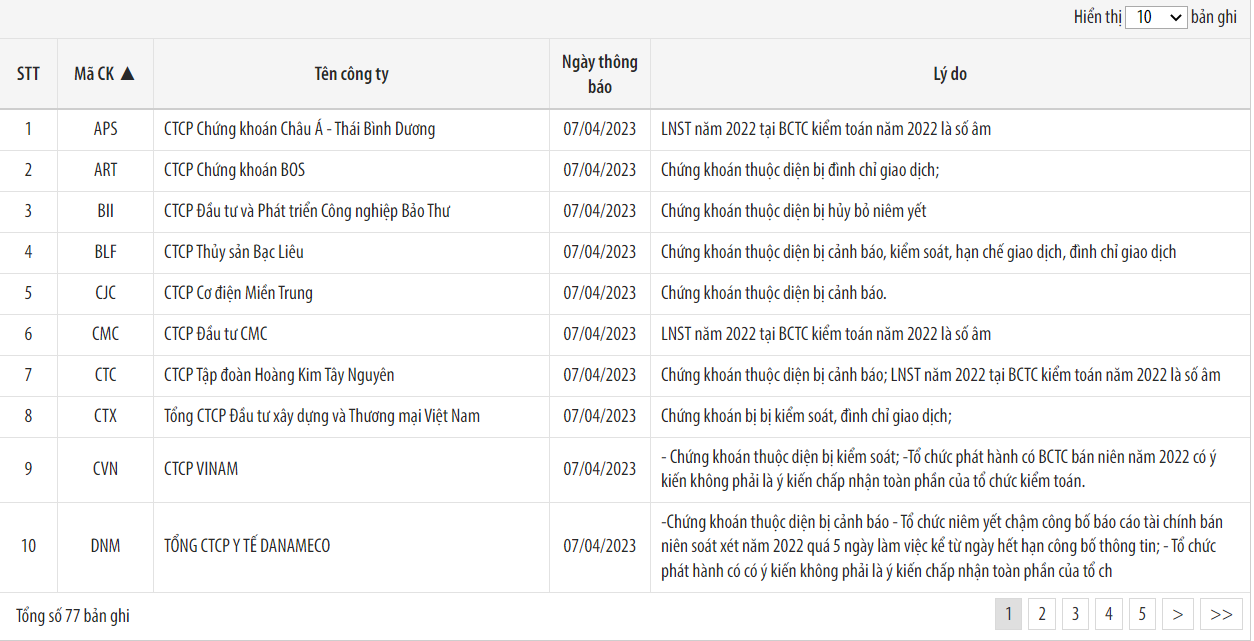Screen dimensions: 1254x641
Task: Click the Lý do column header
Action: point(949,74)
